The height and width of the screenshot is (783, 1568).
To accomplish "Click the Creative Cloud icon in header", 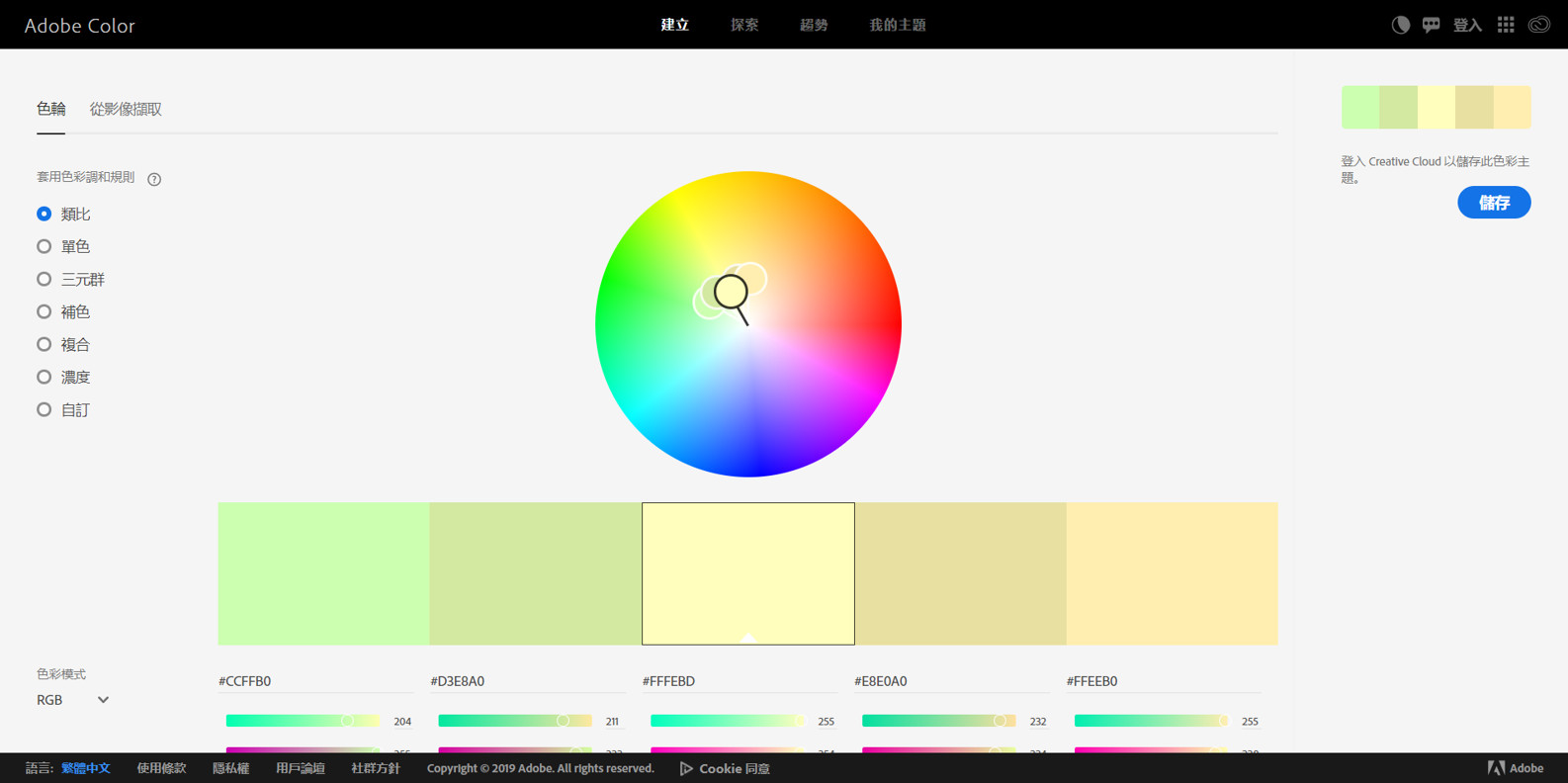I will (1539, 25).
